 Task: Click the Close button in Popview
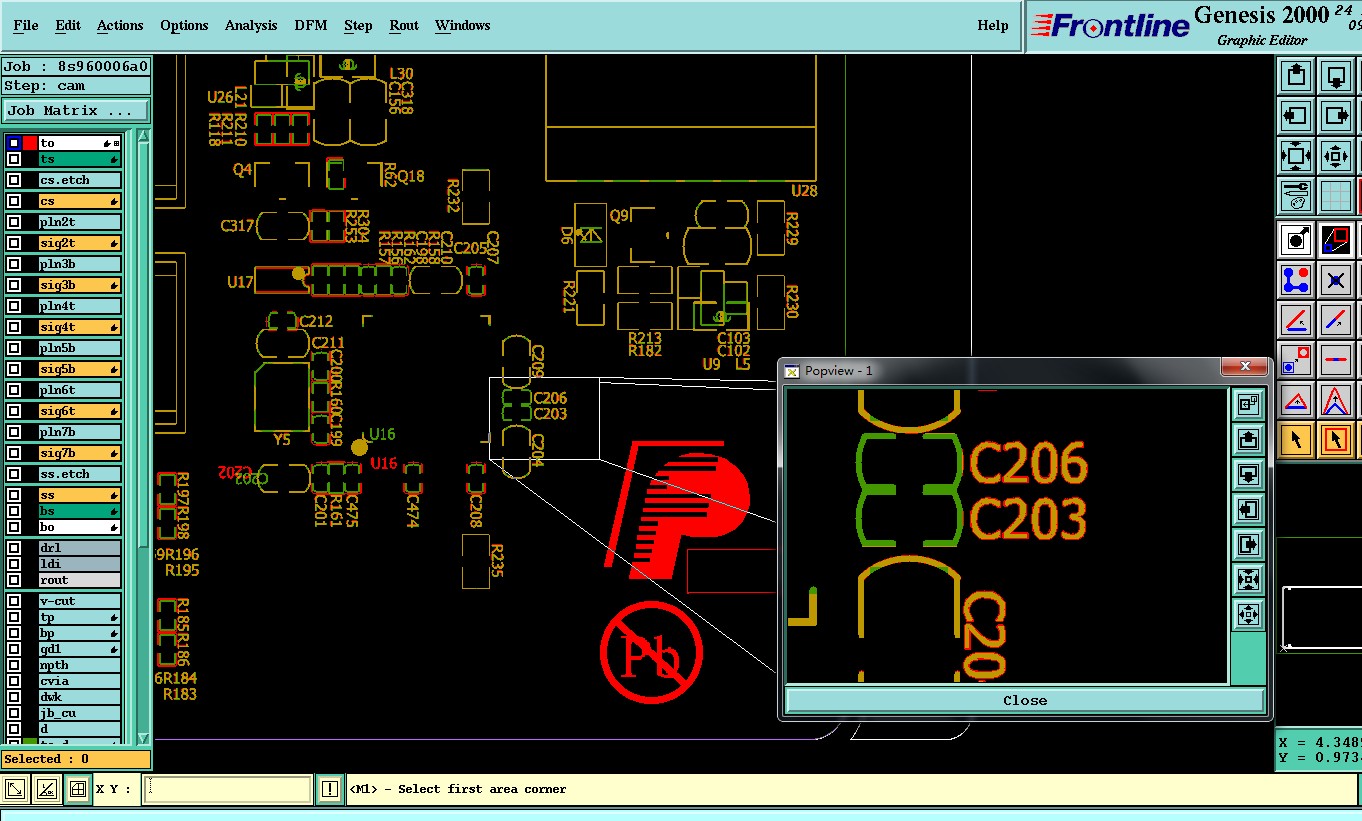click(x=1025, y=700)
